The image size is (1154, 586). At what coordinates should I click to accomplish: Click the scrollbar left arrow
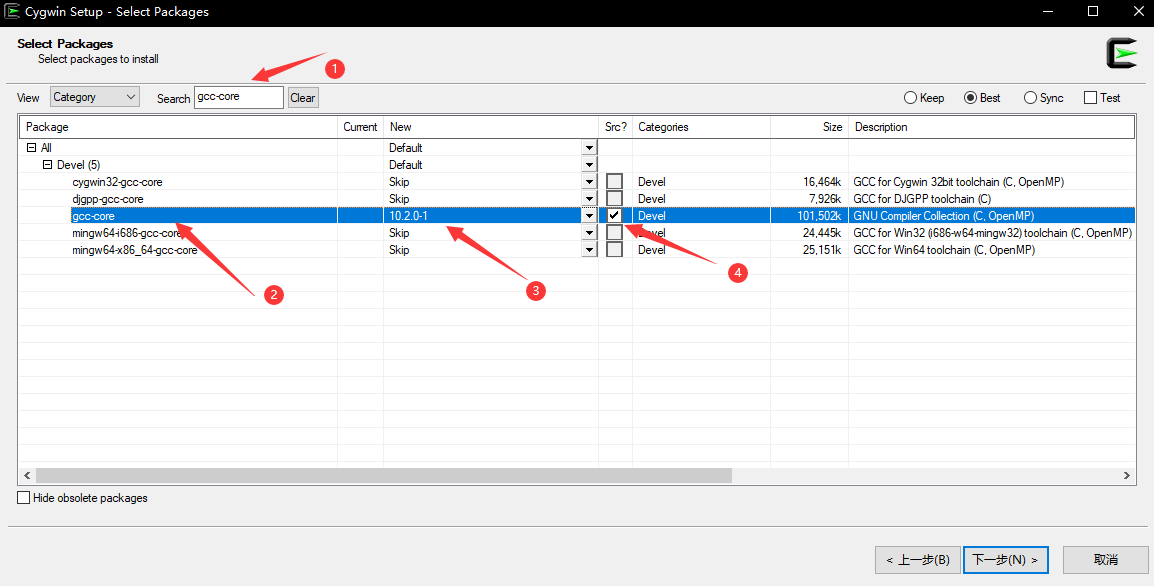(27, 476)
